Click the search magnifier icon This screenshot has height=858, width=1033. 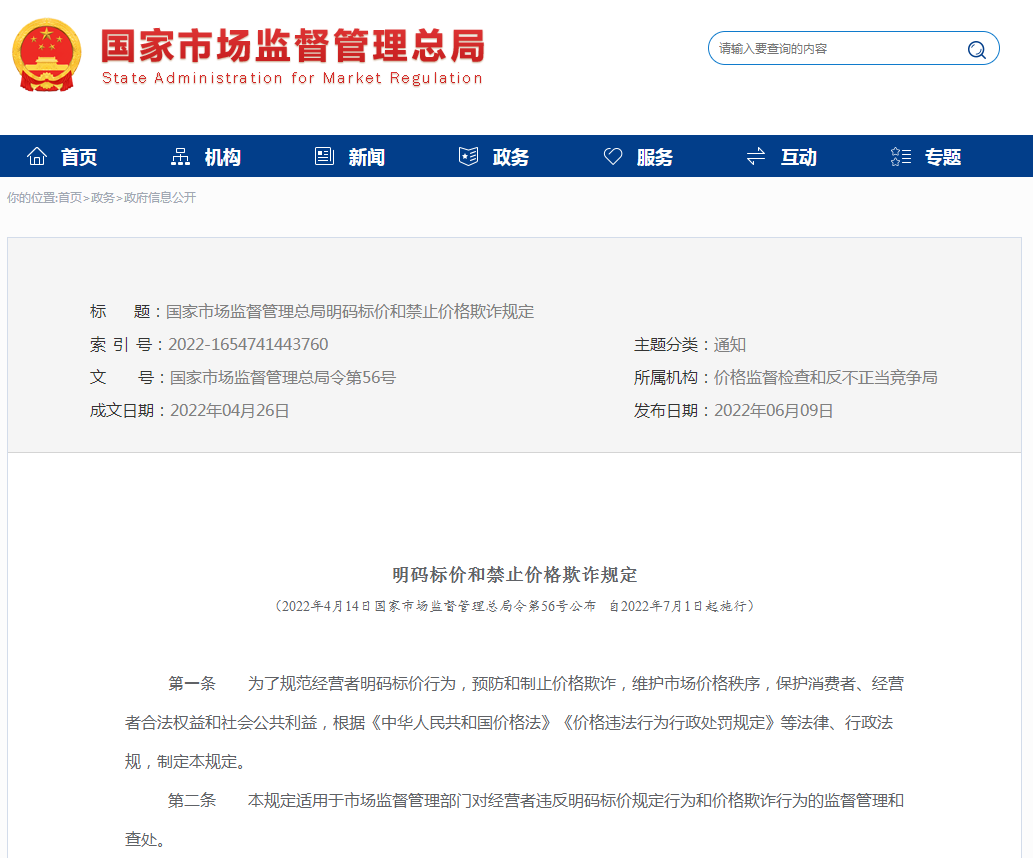coord(975,47)
